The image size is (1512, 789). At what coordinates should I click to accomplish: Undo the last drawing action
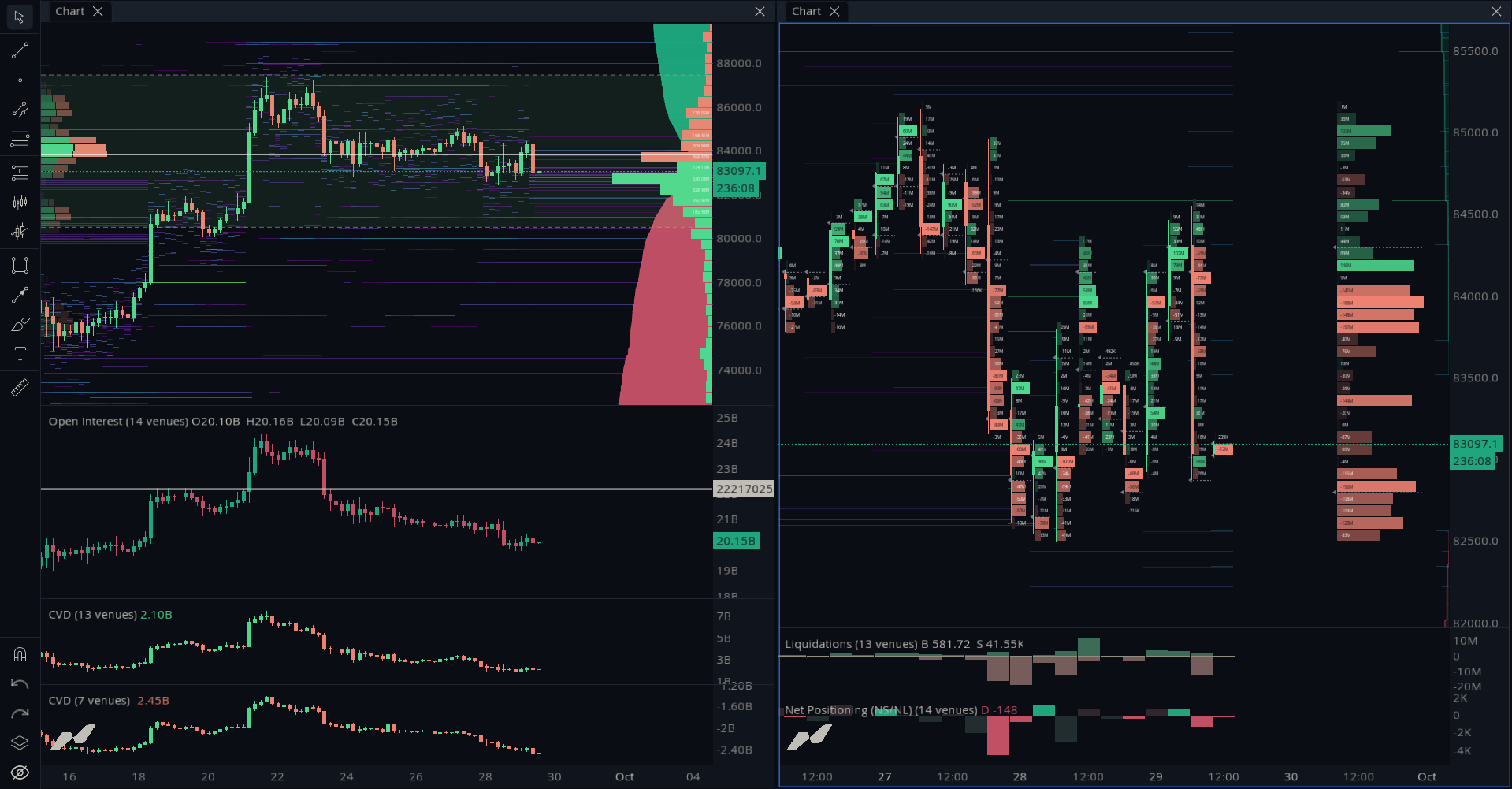coord(20,684)
